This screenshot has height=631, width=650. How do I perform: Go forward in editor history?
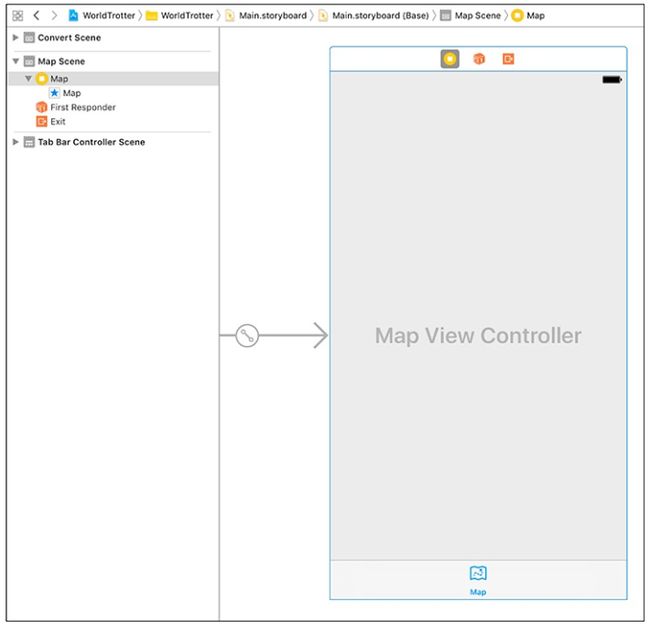coord(54,16)
